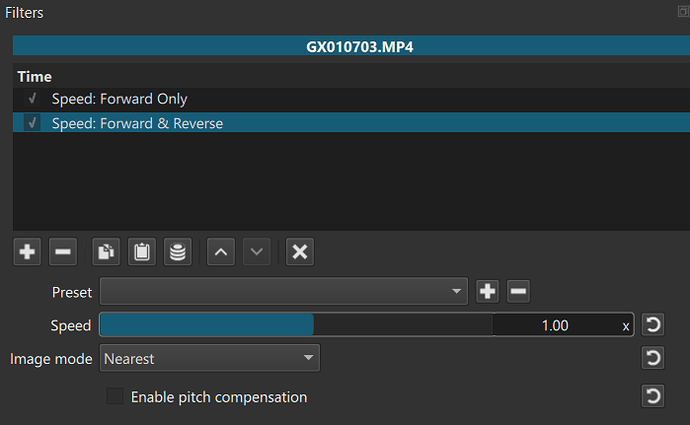Reset the Speed value to default
Screen dimensions: 690x425
tap(652, 325)
